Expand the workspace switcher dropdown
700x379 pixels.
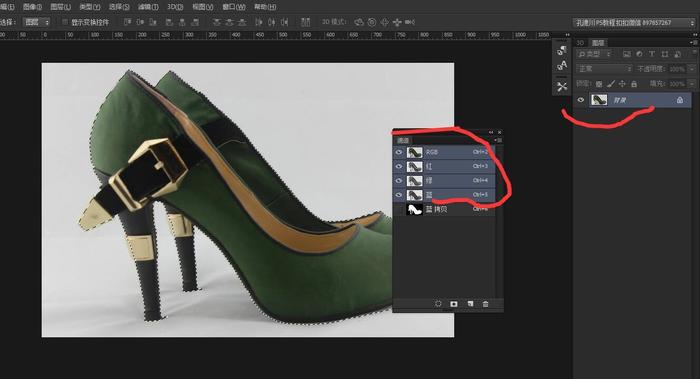coord(634,22)
